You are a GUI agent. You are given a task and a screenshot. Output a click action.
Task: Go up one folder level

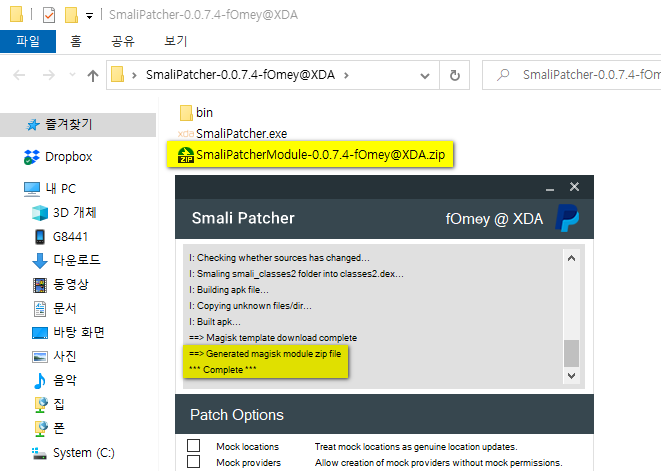(x=93, y=75)
